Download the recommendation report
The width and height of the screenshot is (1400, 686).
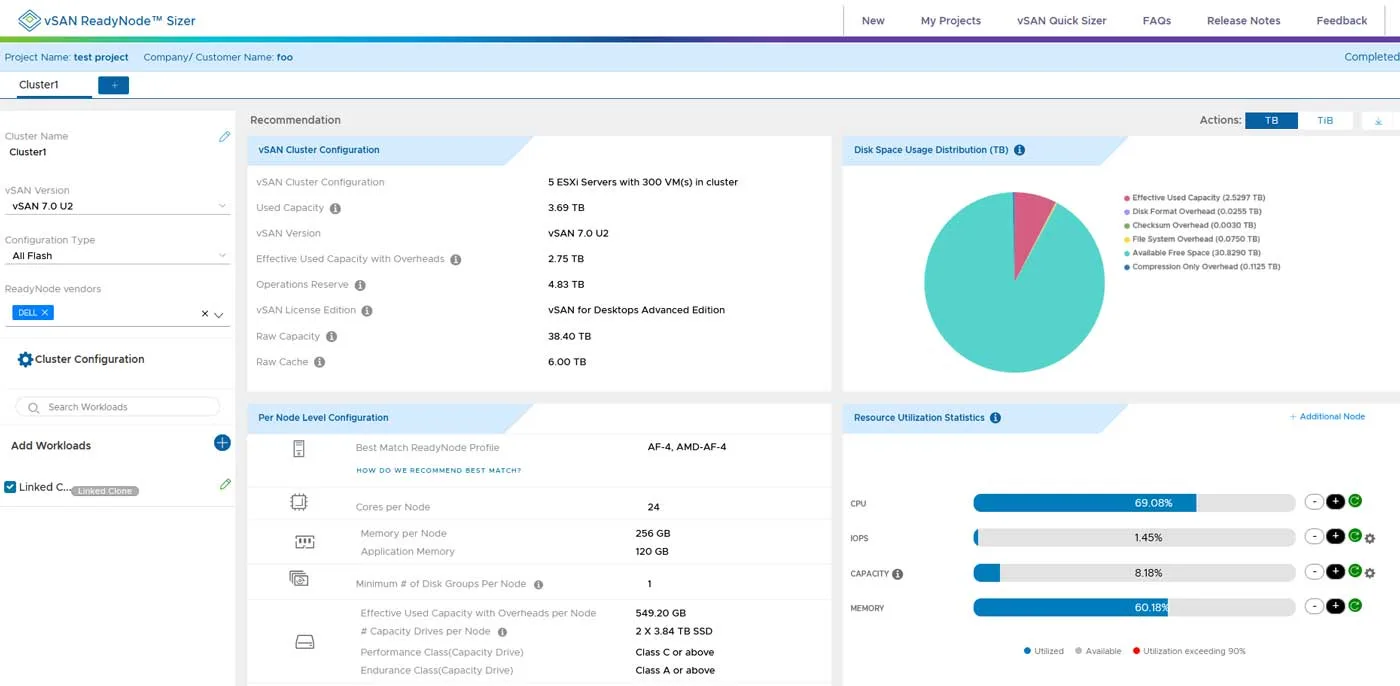pyautogui.click(x=1378, y=121)
